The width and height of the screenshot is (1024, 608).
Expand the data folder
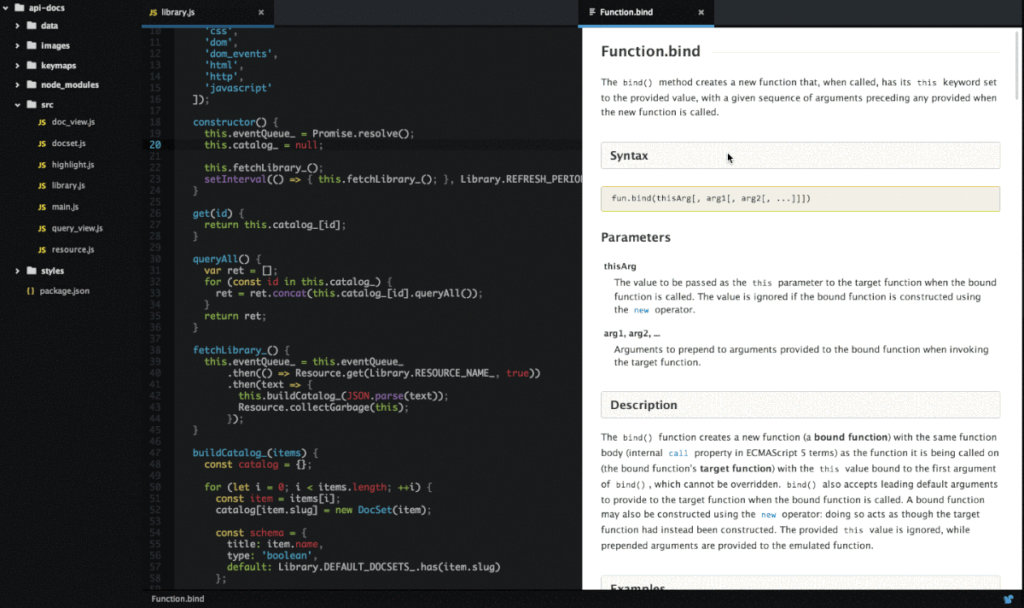[15, 26]
